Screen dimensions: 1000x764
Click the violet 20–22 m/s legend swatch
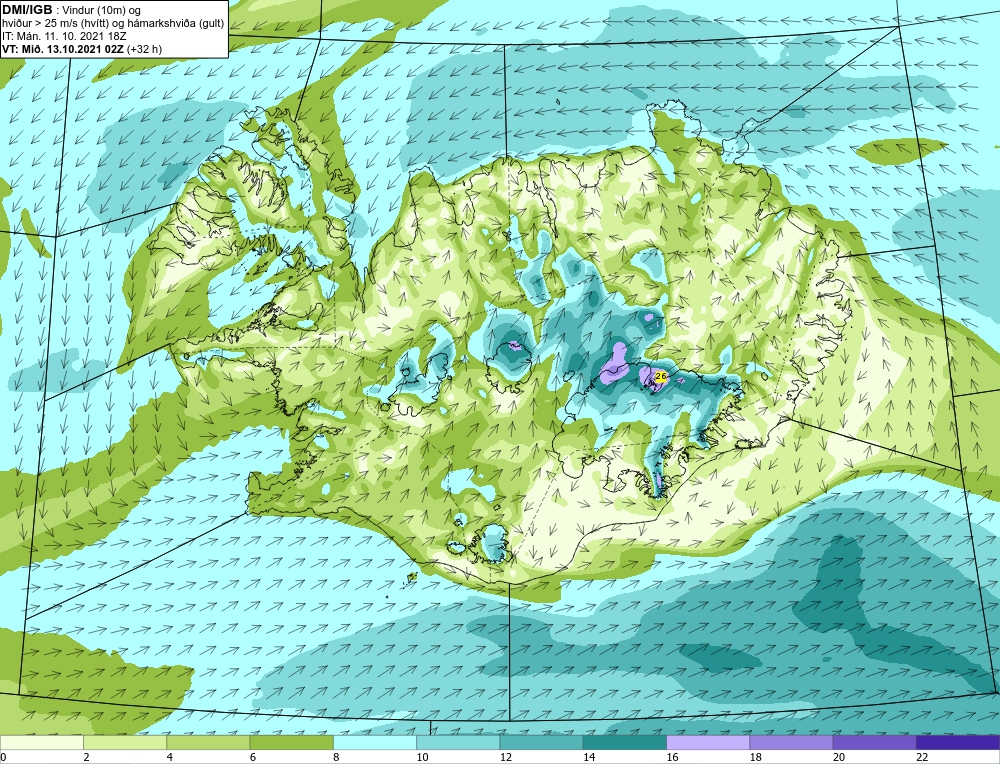pyautogui.click(x=874, y=743)
